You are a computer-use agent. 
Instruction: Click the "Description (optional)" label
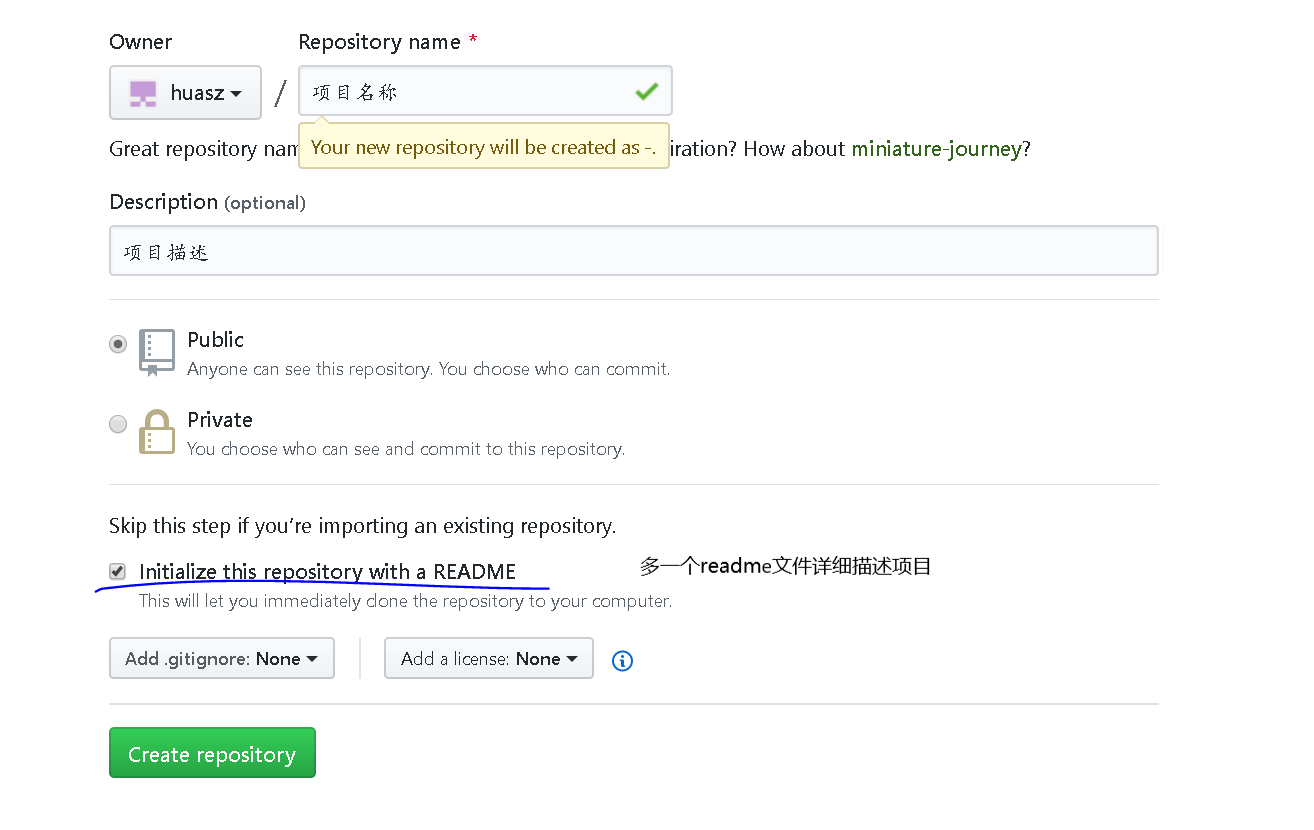pyautogui.click(x=207, y=202)
